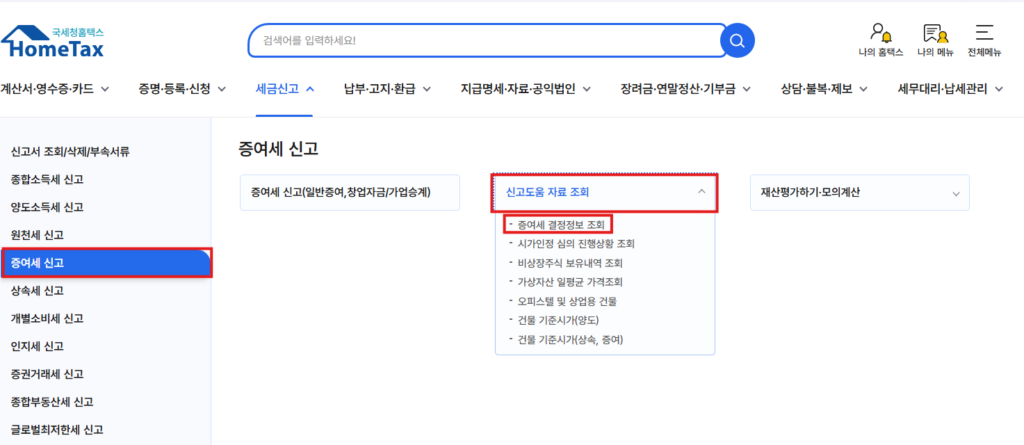
Task: Collapse 신고도움 자료 조회 dropdown
Action: point(604,192)
